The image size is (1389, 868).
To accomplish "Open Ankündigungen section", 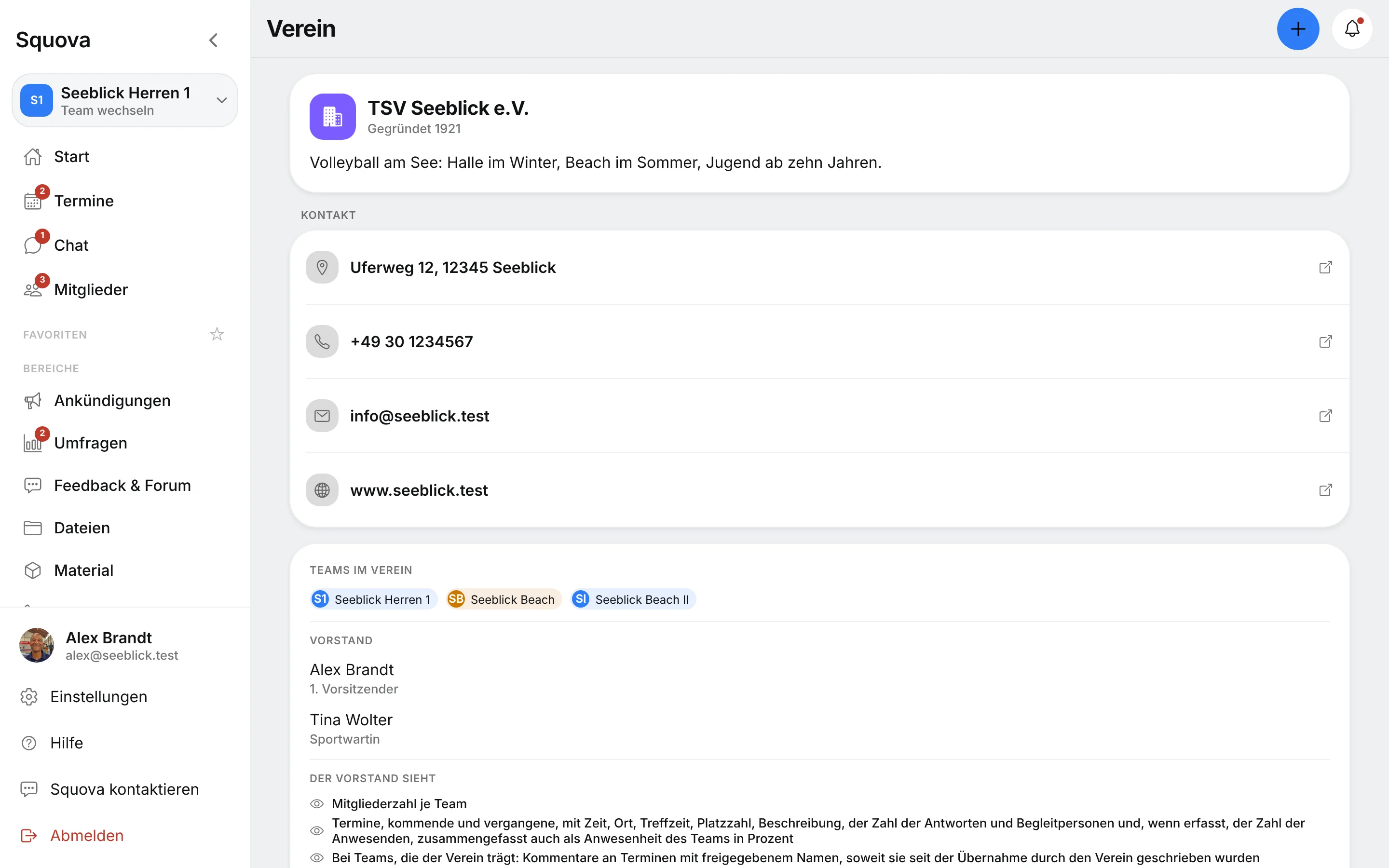I will coord(124,401).
